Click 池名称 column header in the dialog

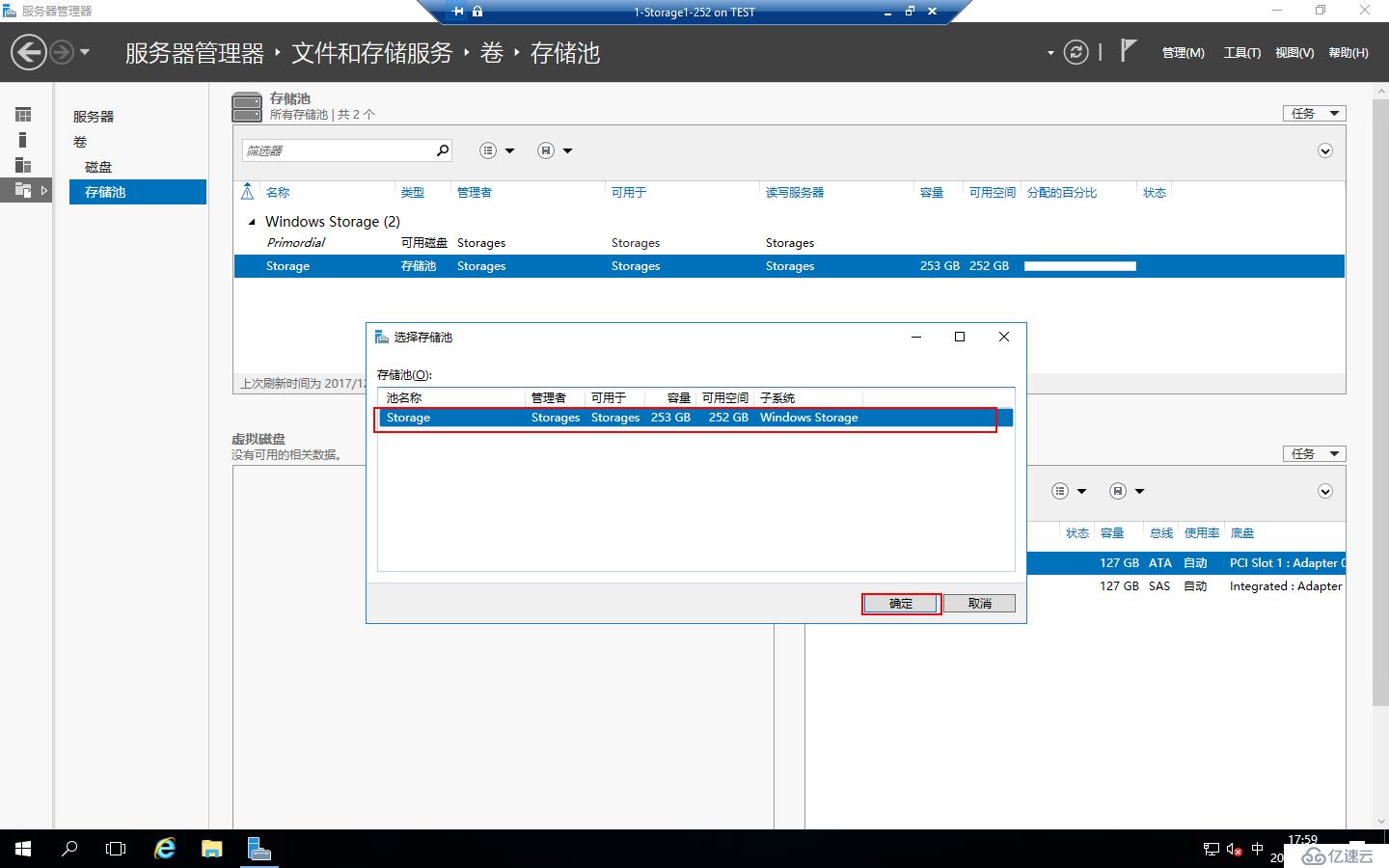[x=404, y=398]
